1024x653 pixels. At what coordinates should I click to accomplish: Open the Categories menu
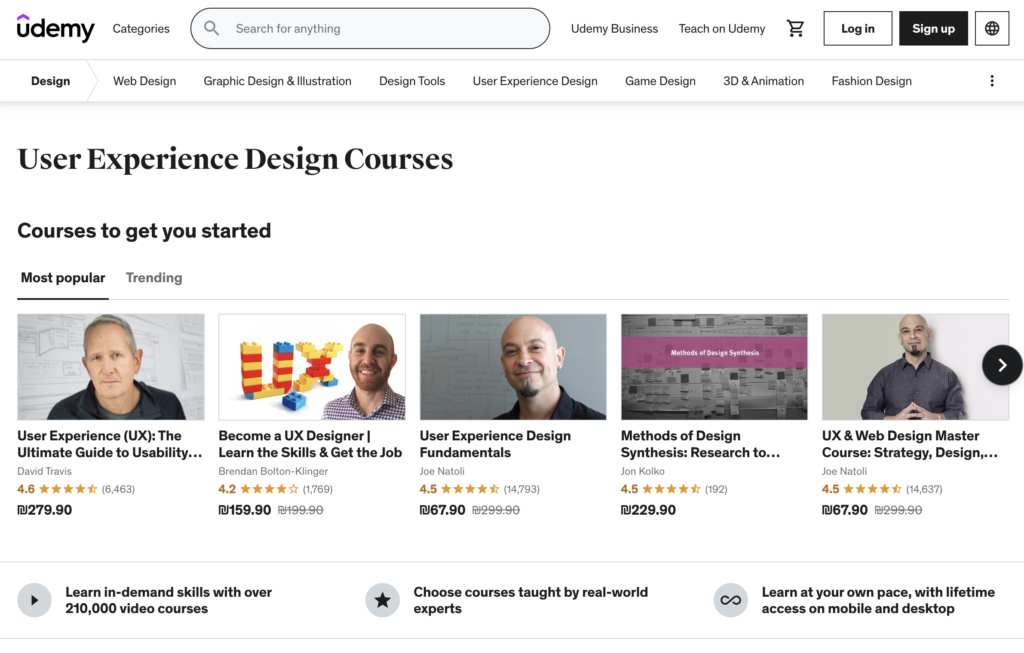[141, 29]
